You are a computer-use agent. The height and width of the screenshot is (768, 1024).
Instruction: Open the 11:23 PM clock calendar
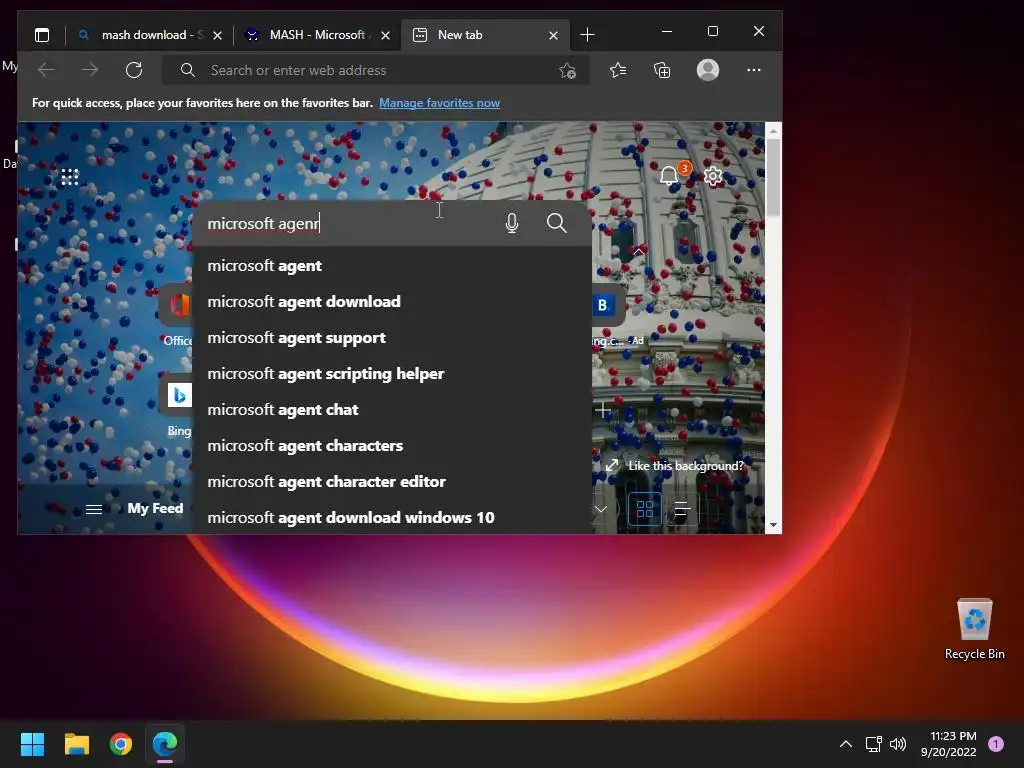coord(949,744)
